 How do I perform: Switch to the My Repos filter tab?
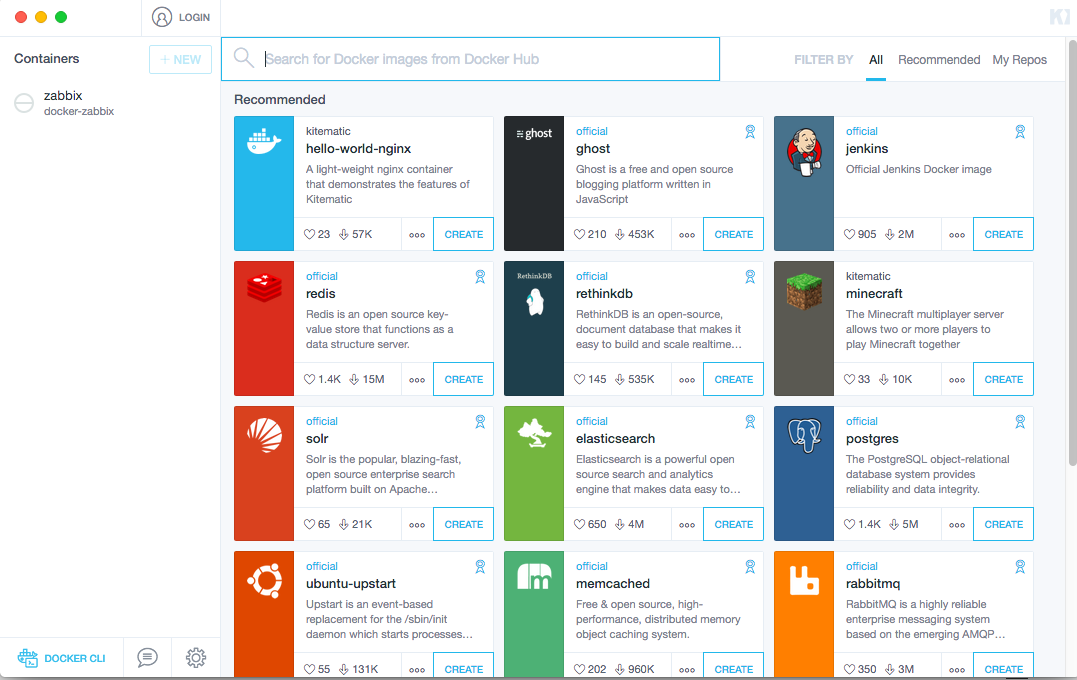[x=1019, y=60]
